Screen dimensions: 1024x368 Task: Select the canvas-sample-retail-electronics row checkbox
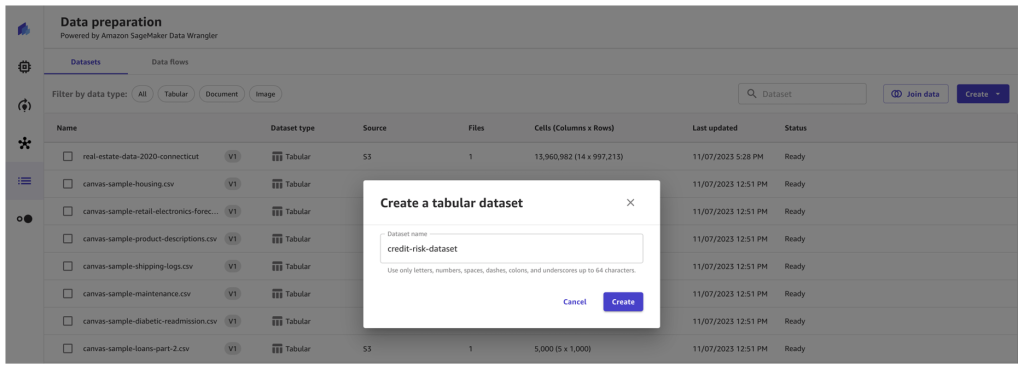pyautogui.click(x=68, y=211)
